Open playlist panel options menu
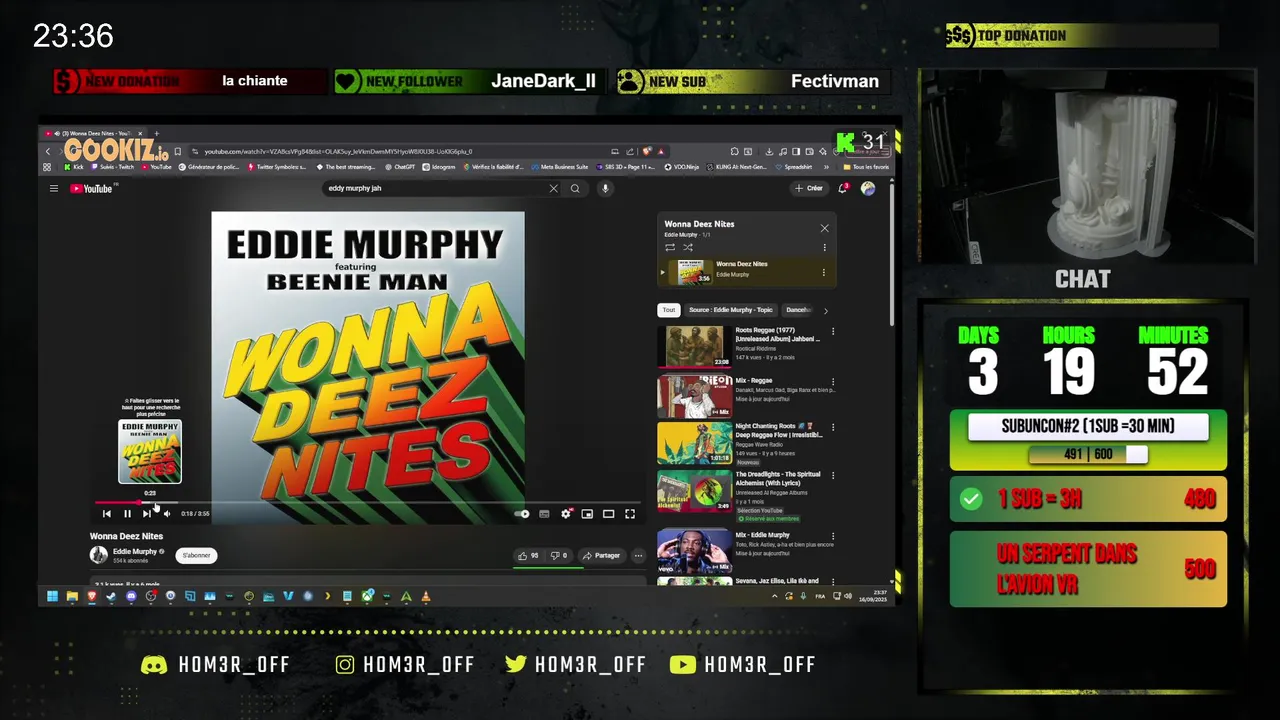This screenshot has width=1280, height=720. point(825,247)
